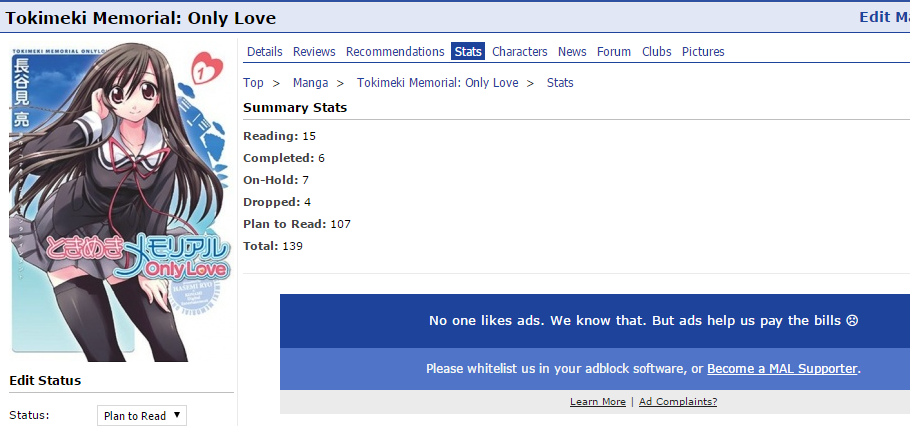This screenshot has height=426, width=910.
Task: Select the Dropped: 4 stat text
Action: (x=277, y=202)
